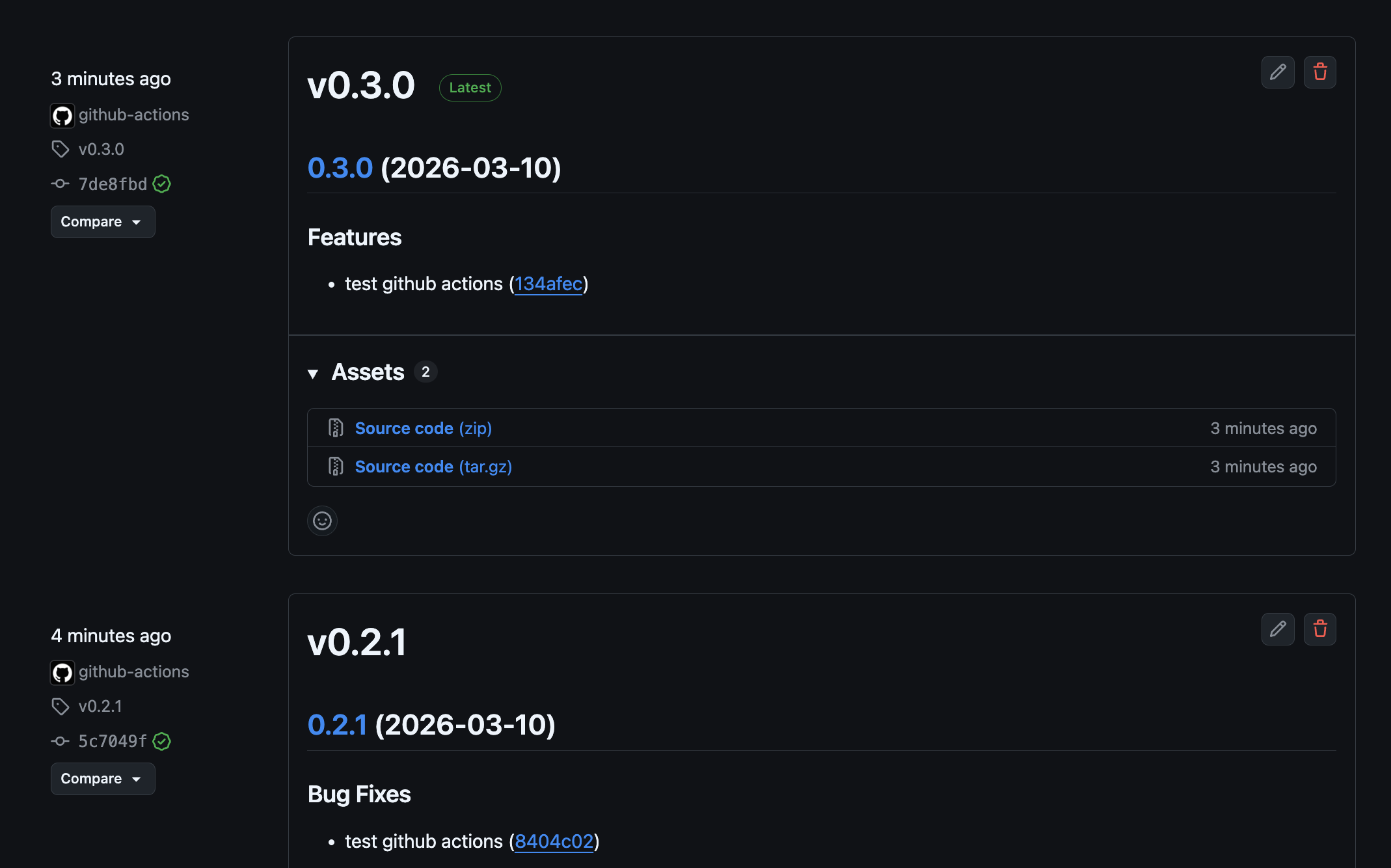Open commit 8404c02 from Bug Fixes
The image size is (1391, 868).
(x=554, y=841)
